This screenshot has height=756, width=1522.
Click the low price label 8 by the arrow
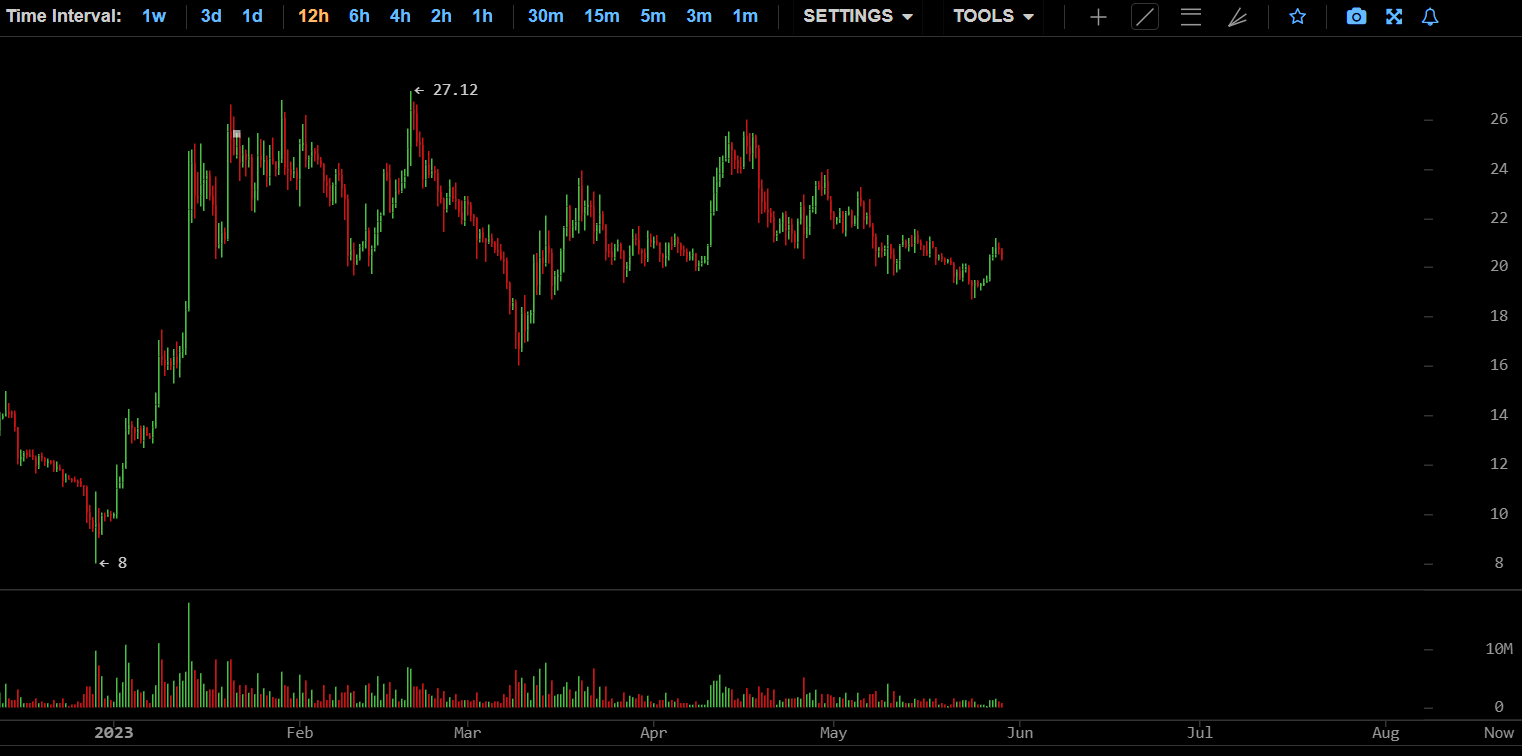point(122,563)
